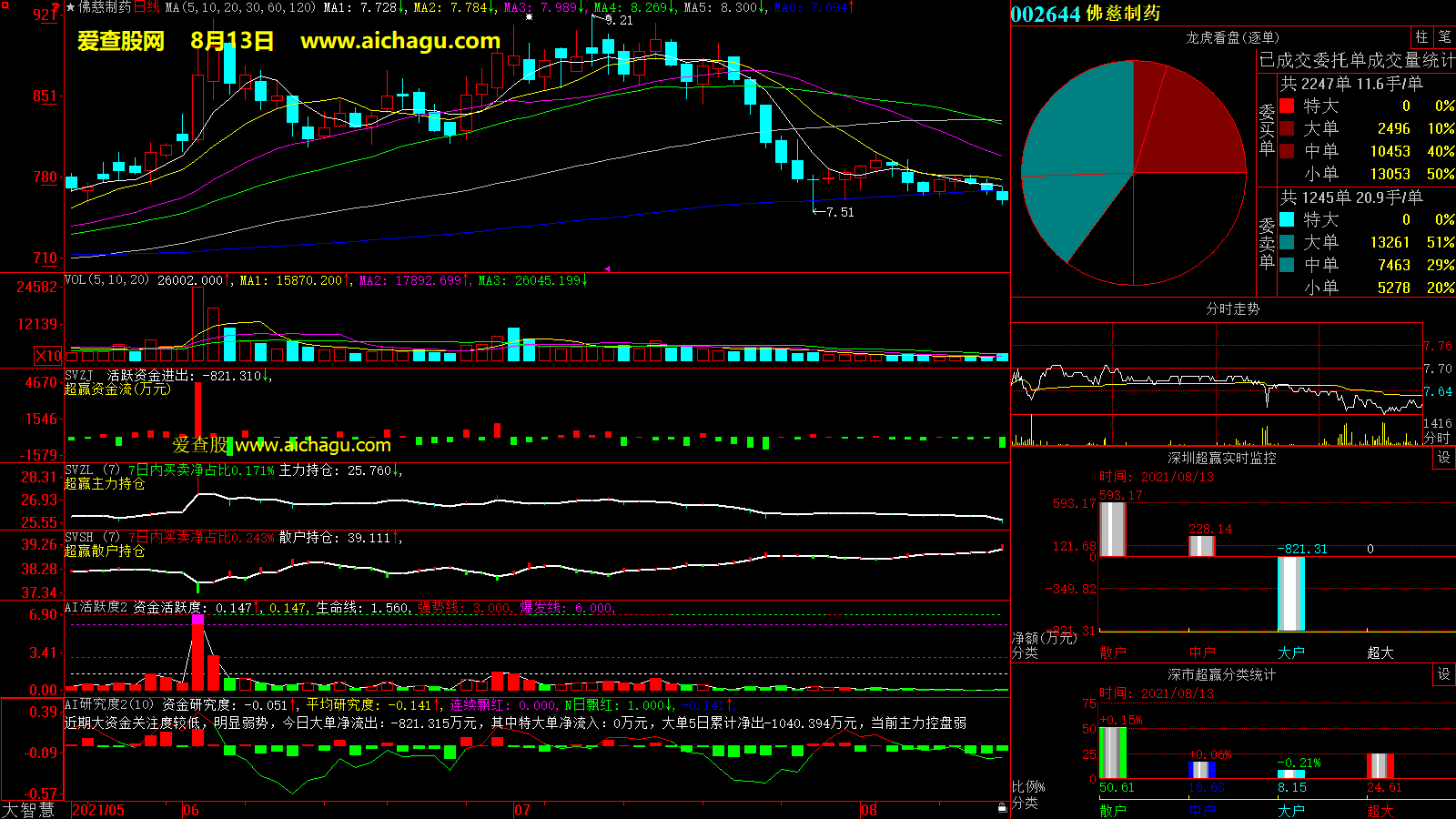The image size is (1456, 819).
Task: Click the X10 volume scale marker
Action: [x=48, y=356]
